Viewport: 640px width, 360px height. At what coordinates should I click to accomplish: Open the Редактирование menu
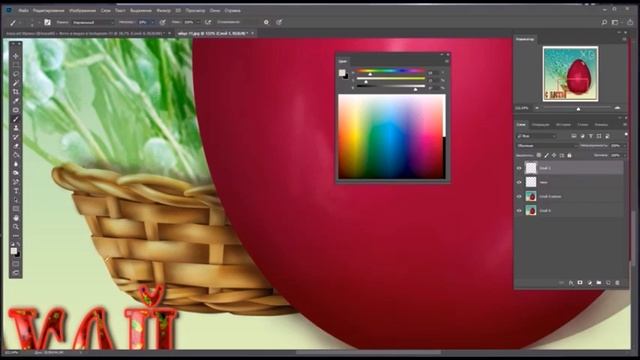pyautogui.click(x=49, y=11)
